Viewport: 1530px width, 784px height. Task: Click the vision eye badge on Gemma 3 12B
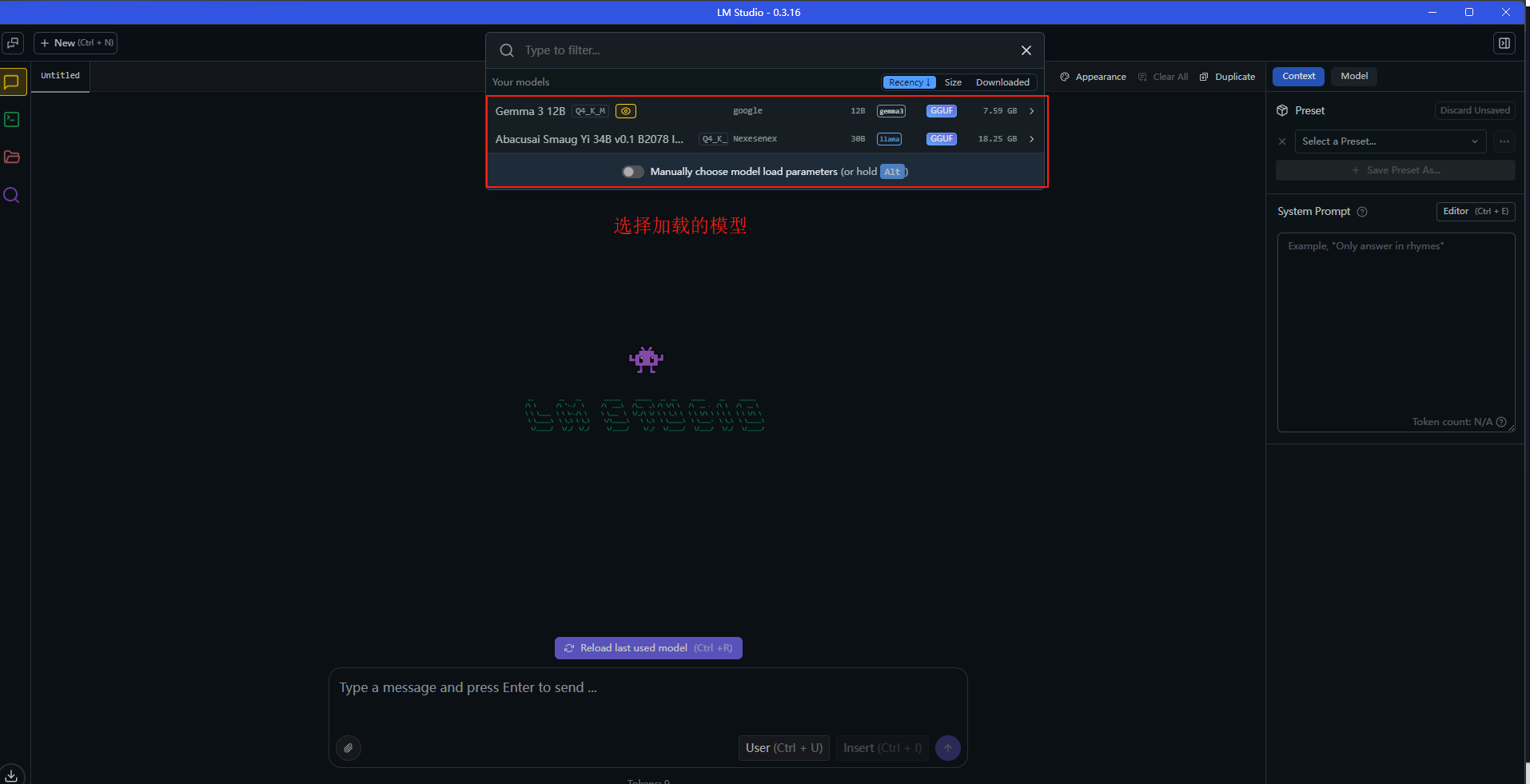626,111
